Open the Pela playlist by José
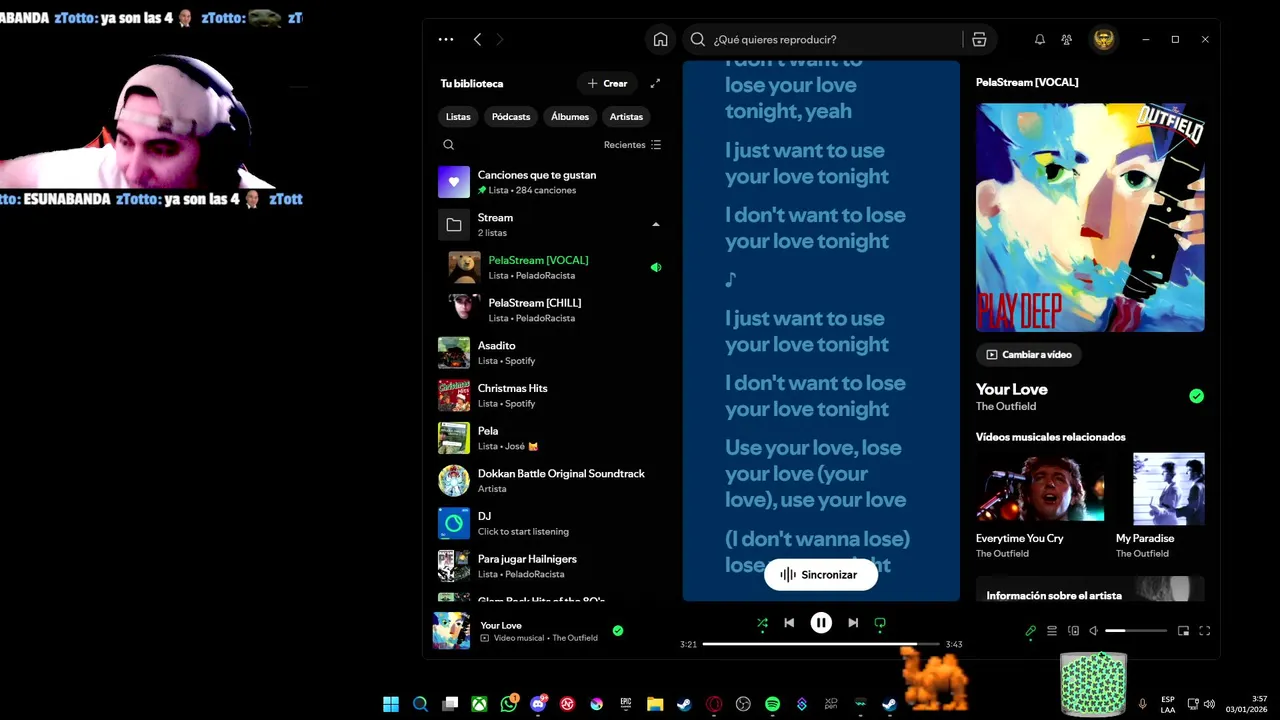Screen dimensions: 1280x720 (550, 438)
